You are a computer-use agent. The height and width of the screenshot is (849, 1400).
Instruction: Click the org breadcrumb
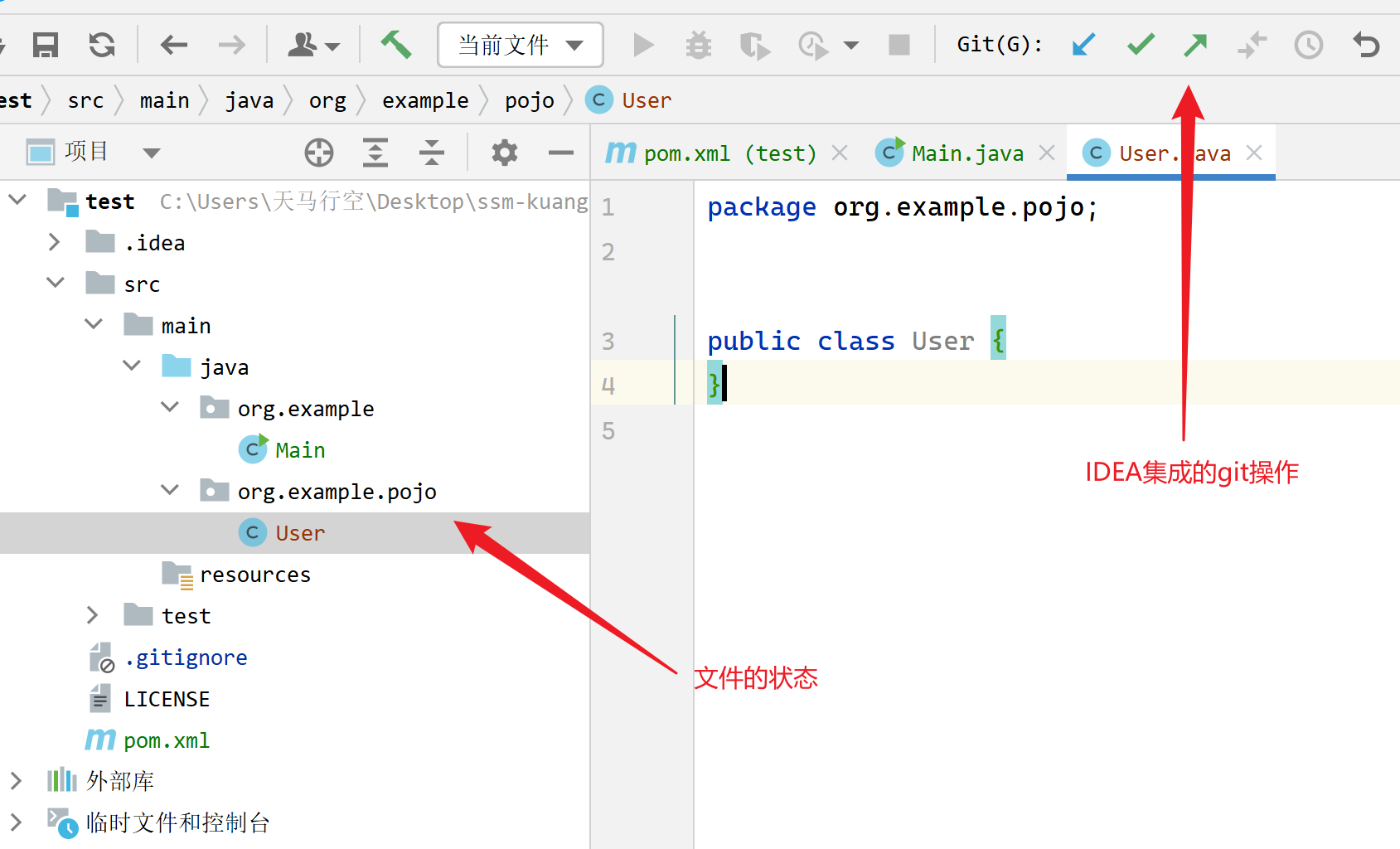(x=327, y=100)
